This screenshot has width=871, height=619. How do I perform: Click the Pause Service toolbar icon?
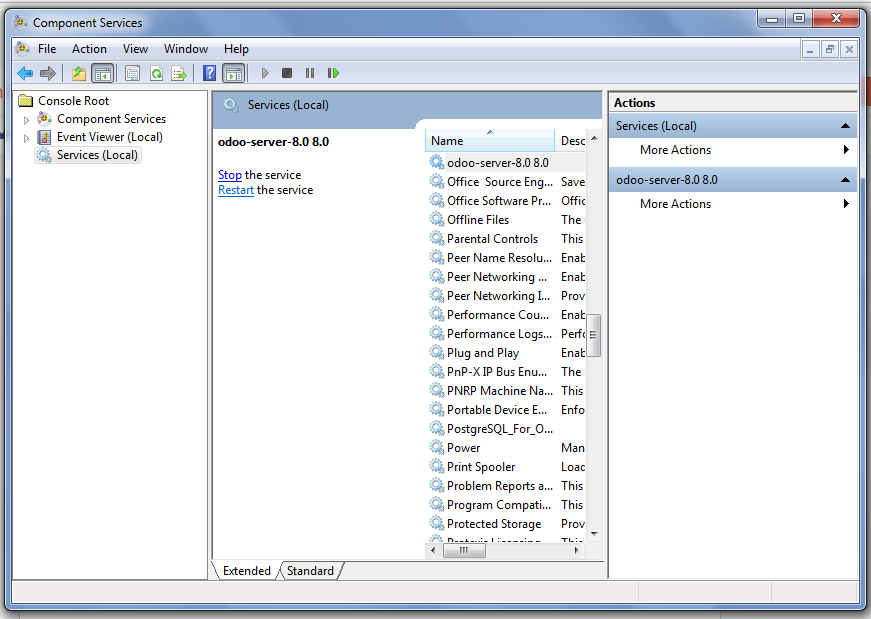click(310, 73)
